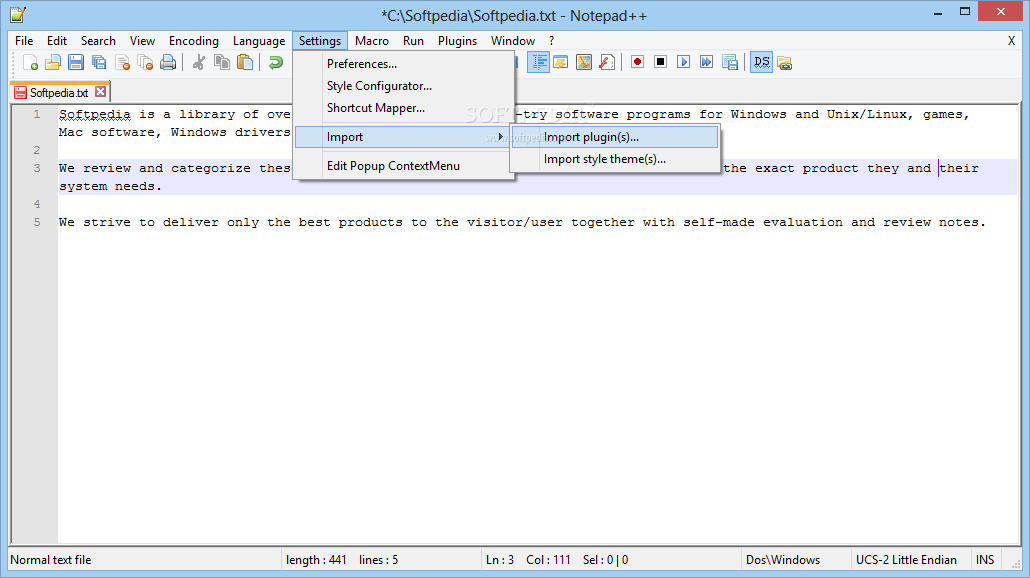Open the Search menu

click(98, 41)
